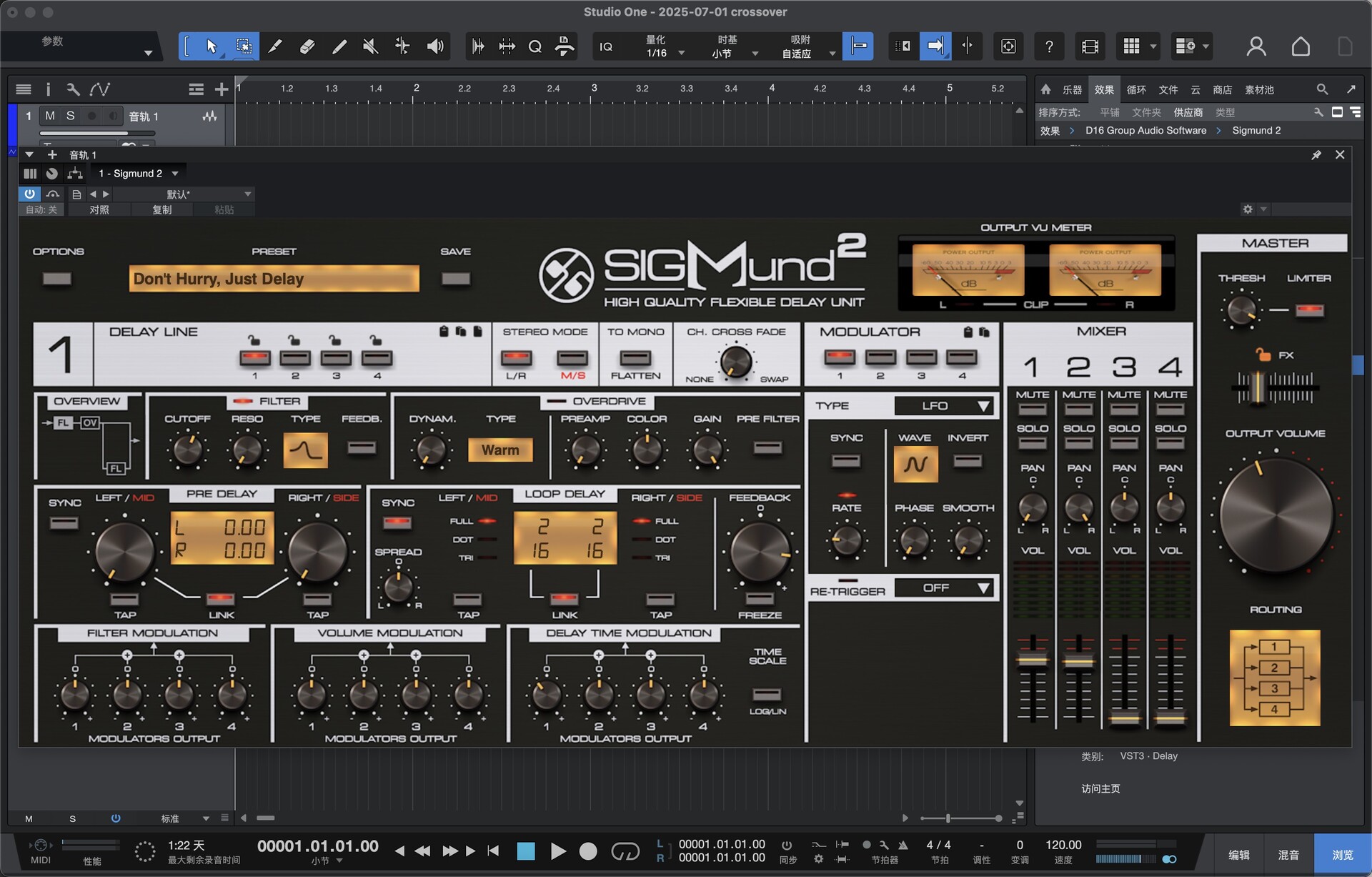Open the 量化 1/16 quantize dropdown
This screenshot has width=1372, height=877.
(665, 47)
